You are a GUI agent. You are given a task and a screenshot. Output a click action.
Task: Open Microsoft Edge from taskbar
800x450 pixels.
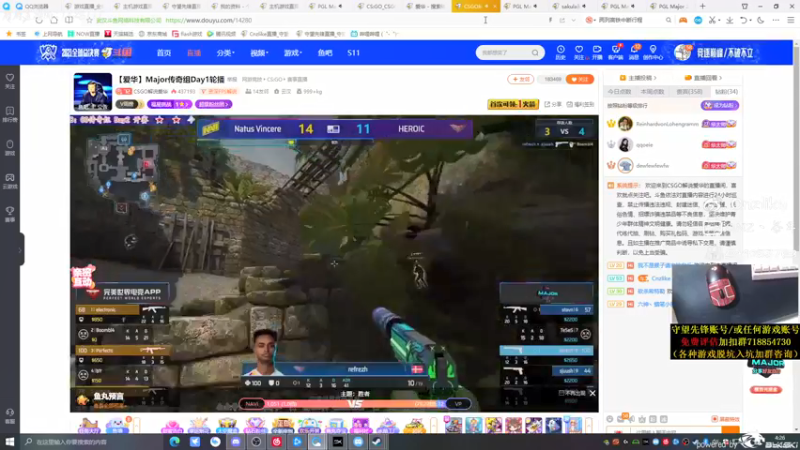click(x=174, y=442)
